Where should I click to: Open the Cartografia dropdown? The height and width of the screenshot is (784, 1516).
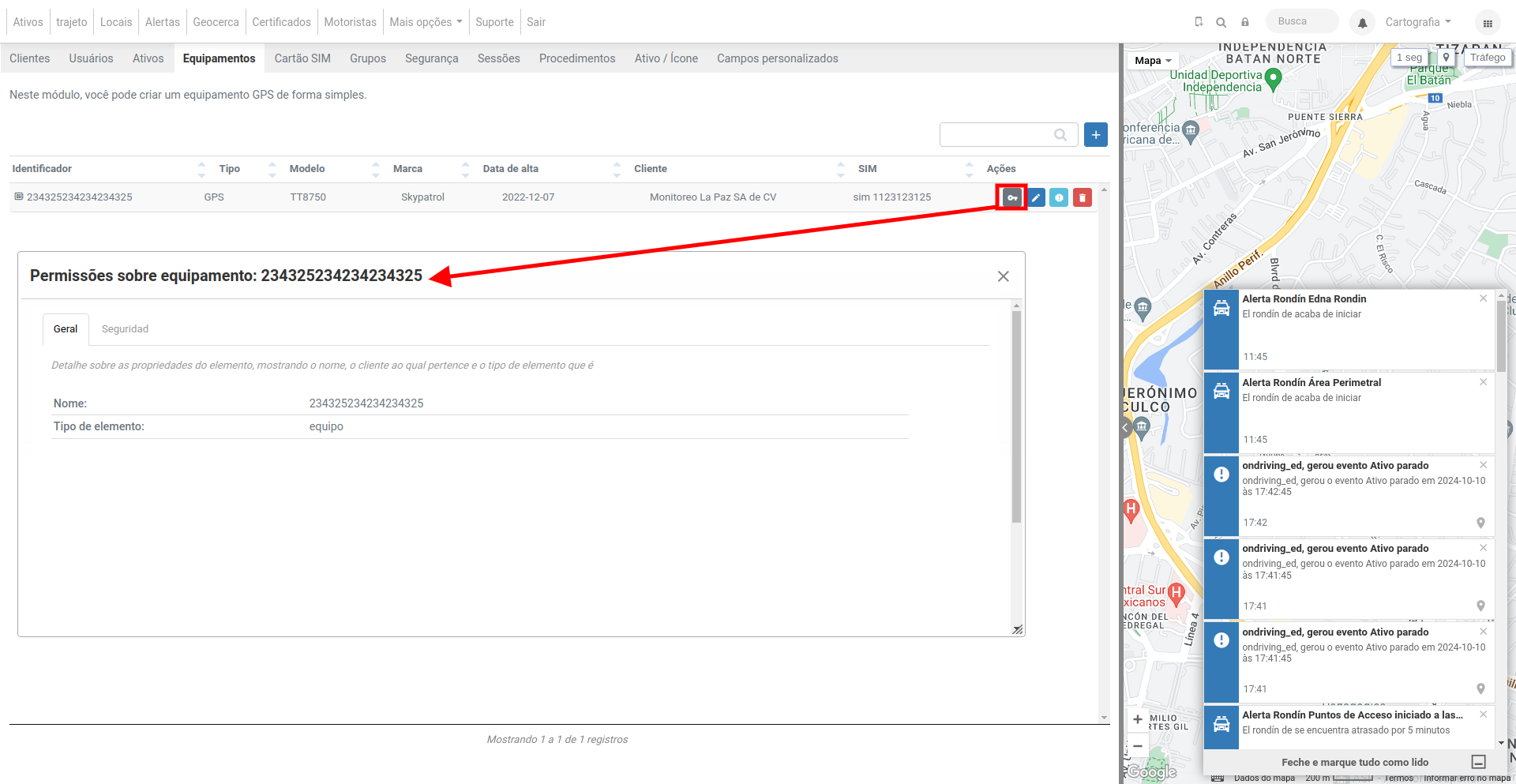click(x=1418, y=22)
